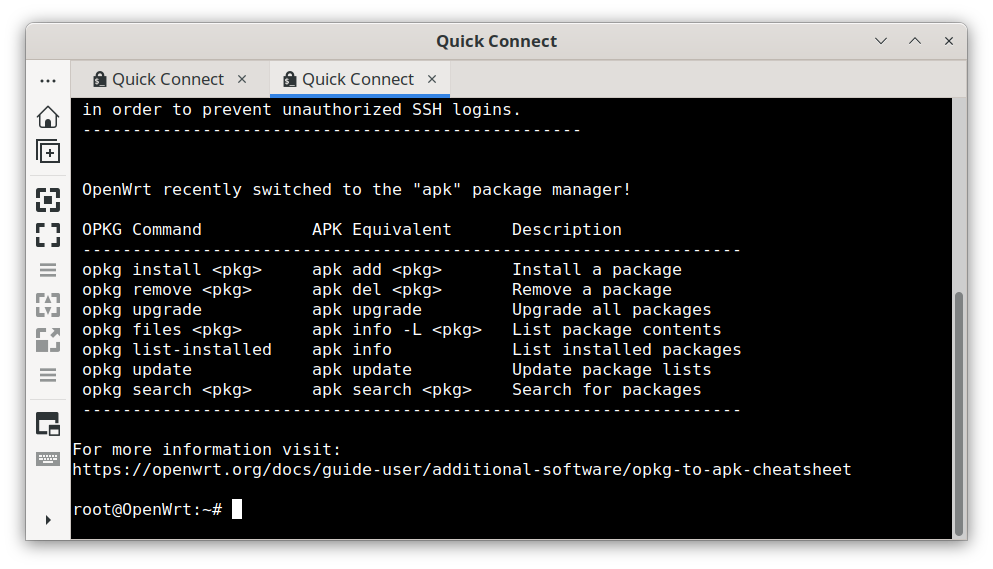Select the second Quick Connect tab
This screenshot has width=993, height=569.
pyautogui.click(x=357, y=79)
